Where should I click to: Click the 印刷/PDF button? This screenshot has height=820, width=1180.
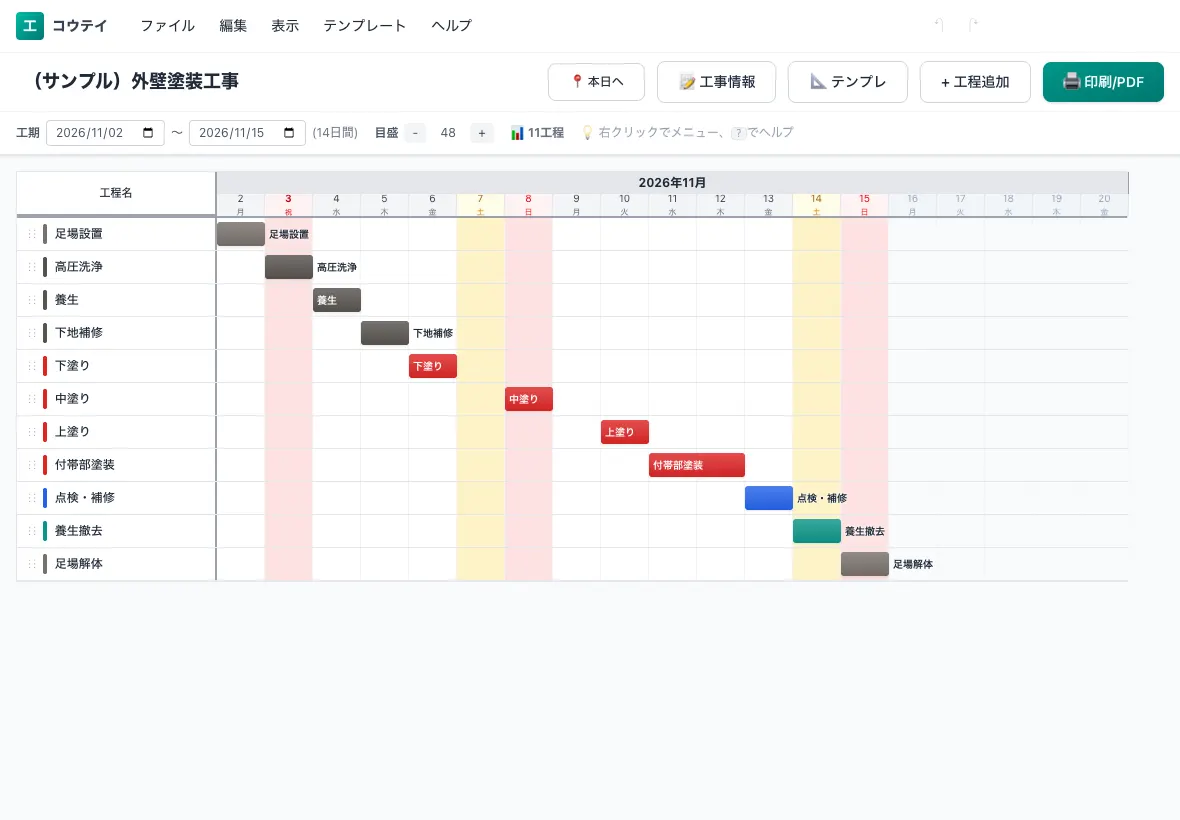[x=1103, y=82]
